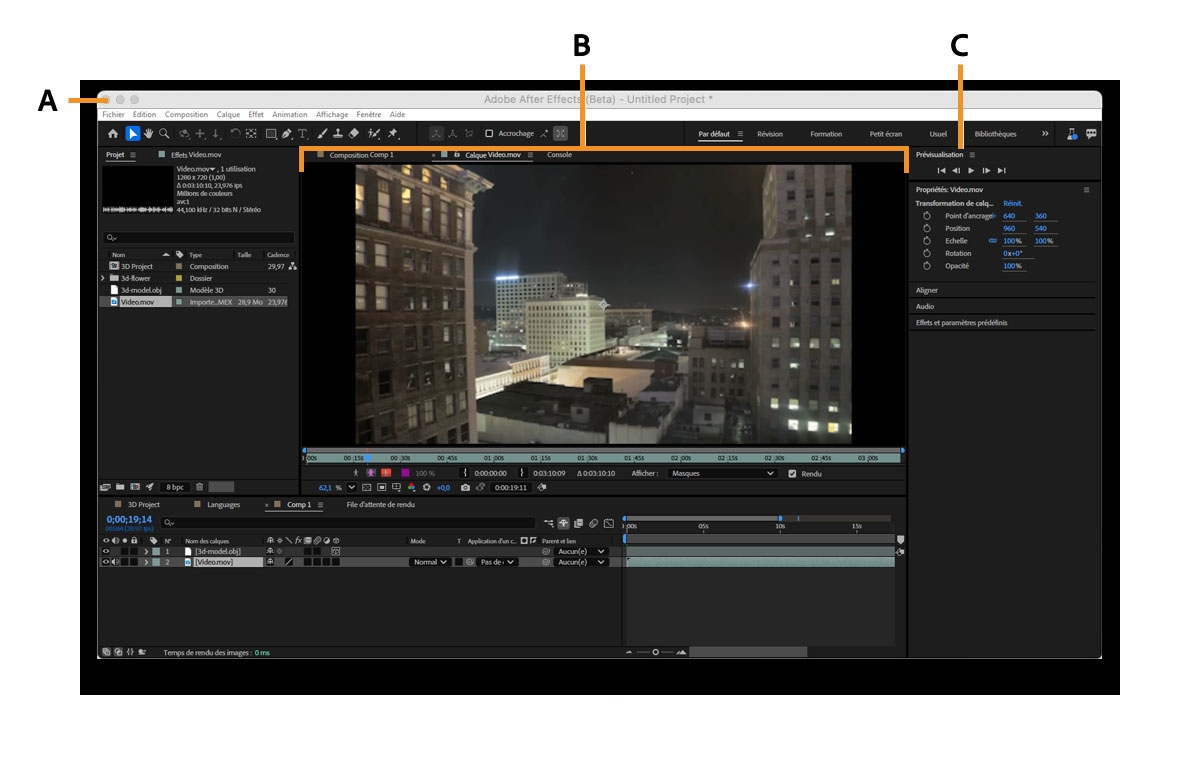Open the Afficher Masques dropdown
This screenshot has width=1200, height=775.
point(722,473)
